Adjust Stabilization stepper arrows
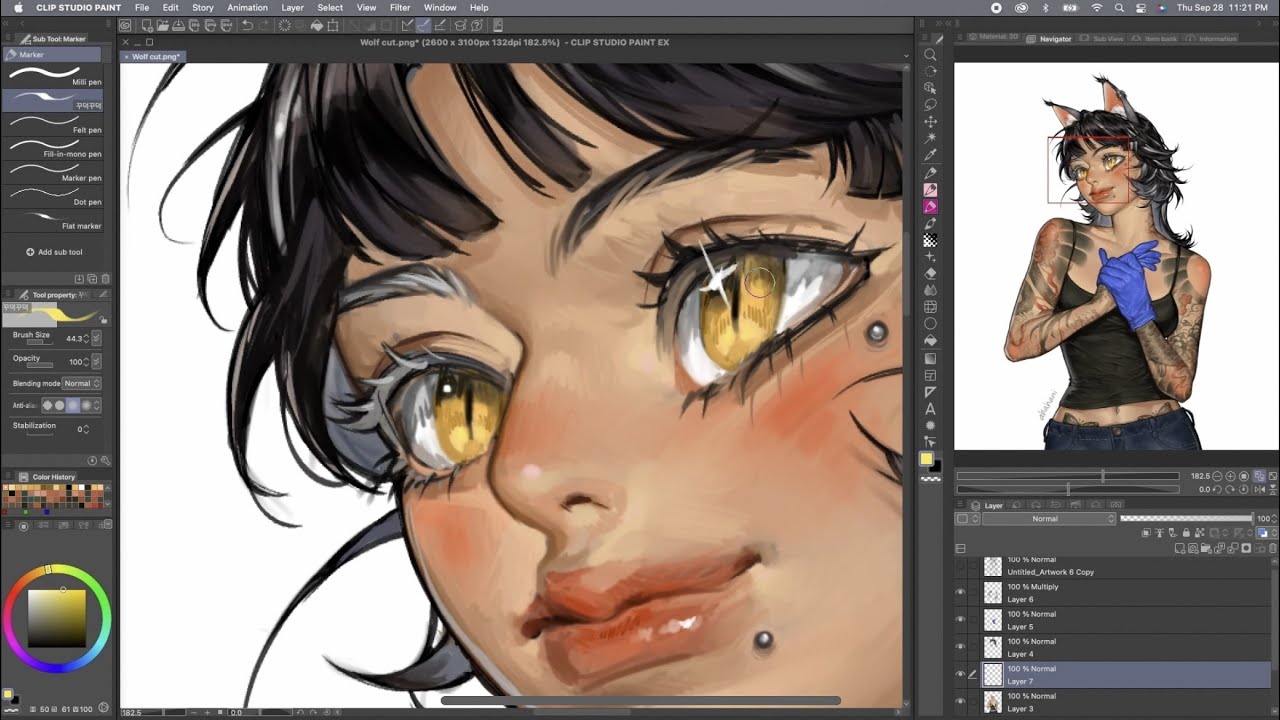Viewport: 1280px width, 720px height. tap(86, 429)
